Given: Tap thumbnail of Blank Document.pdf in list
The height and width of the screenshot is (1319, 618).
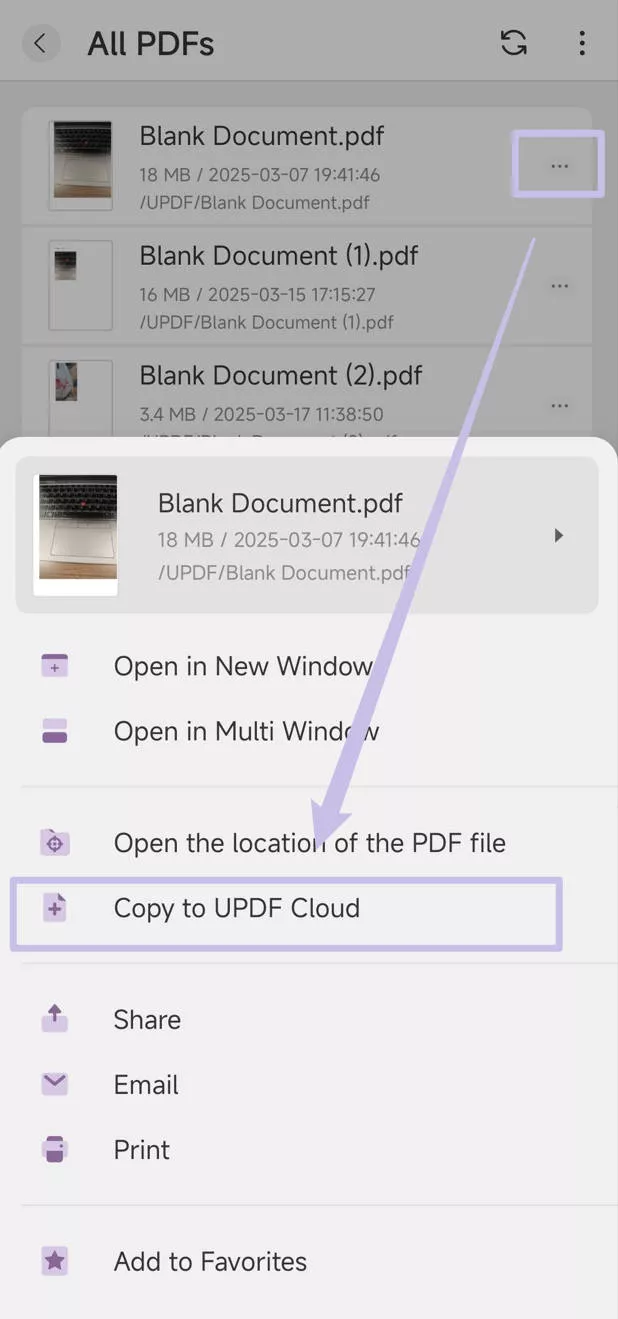Looking at the screenshot, I should 82,165.
